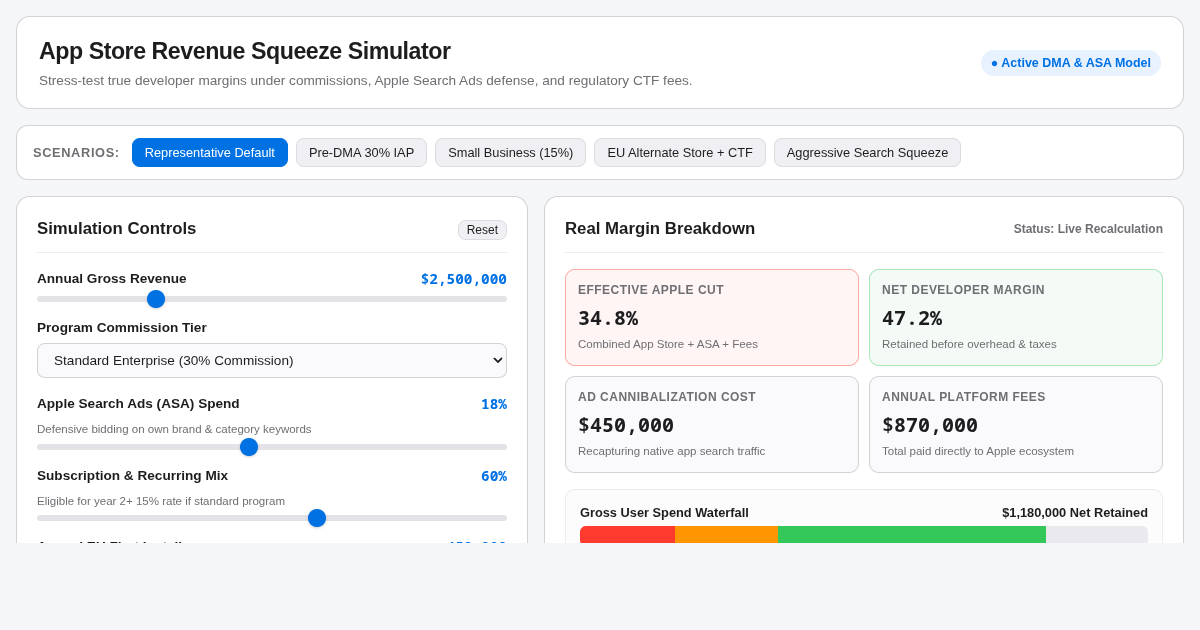The image size is (1200, 630).
Task: Click the gray remainder of waterfall bar
Action: pos(1097,534)
